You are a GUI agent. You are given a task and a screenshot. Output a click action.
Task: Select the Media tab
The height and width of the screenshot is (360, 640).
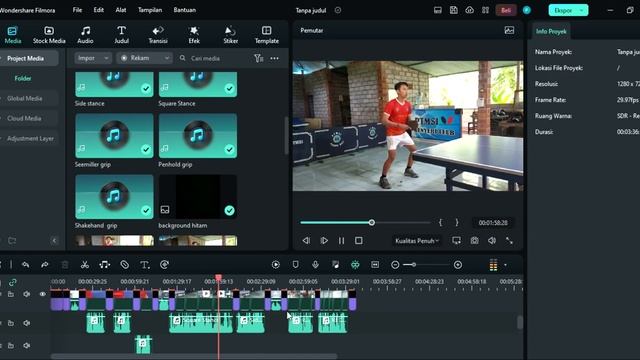coord(13,35)
